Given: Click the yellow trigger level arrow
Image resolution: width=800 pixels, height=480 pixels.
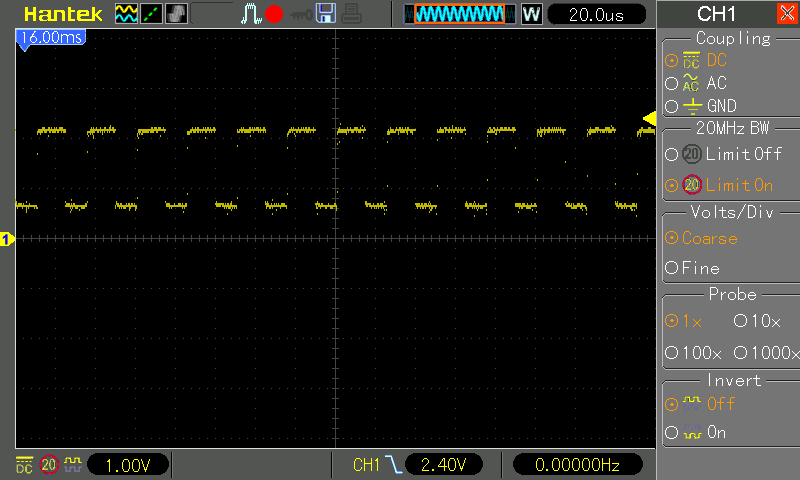Looking at the screenshot, I should tap(649, 119).
